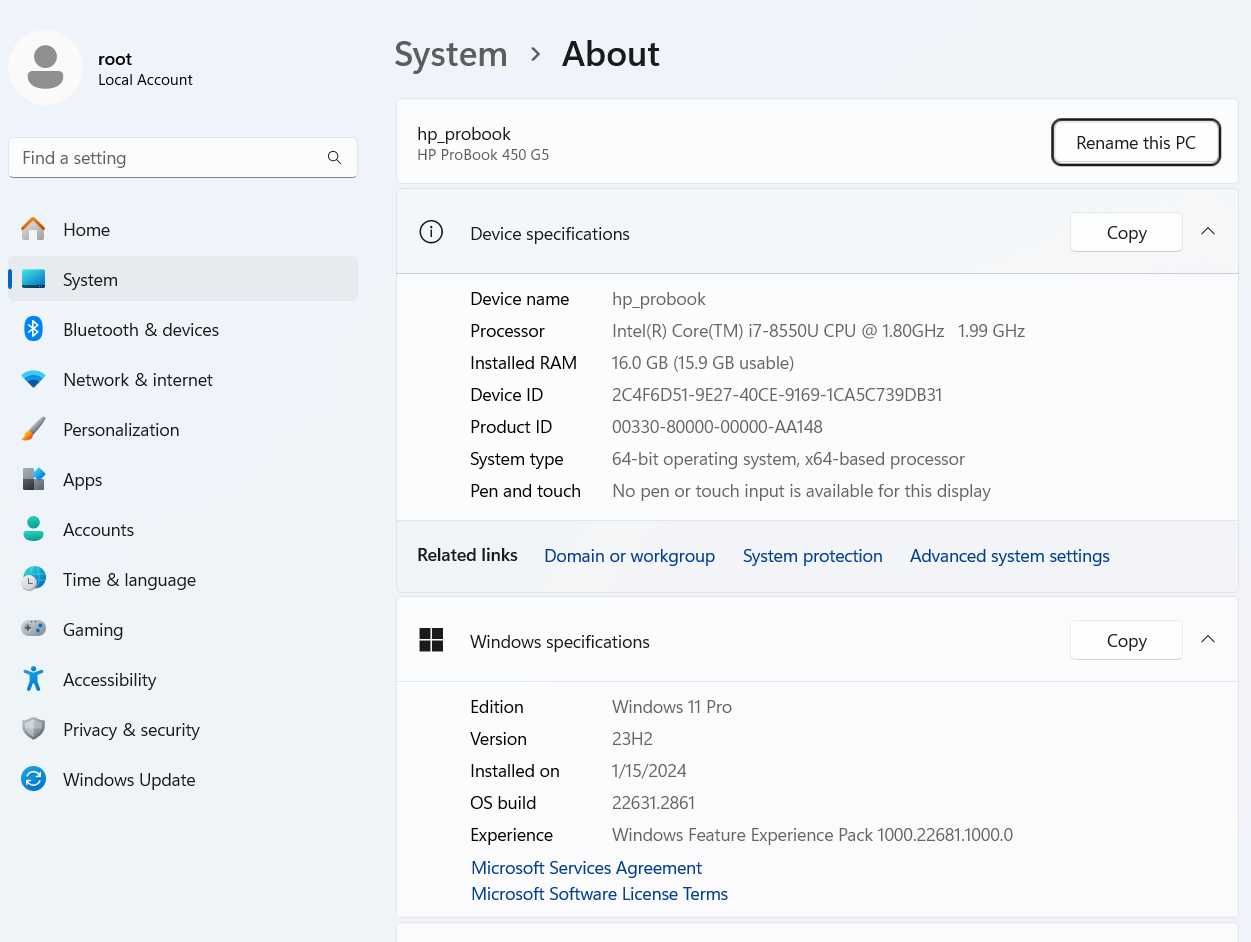Viewport: 1251px width, 942px height.
Task: Click Installed RAM value 16.0 GB
Action: coord(703,363)
